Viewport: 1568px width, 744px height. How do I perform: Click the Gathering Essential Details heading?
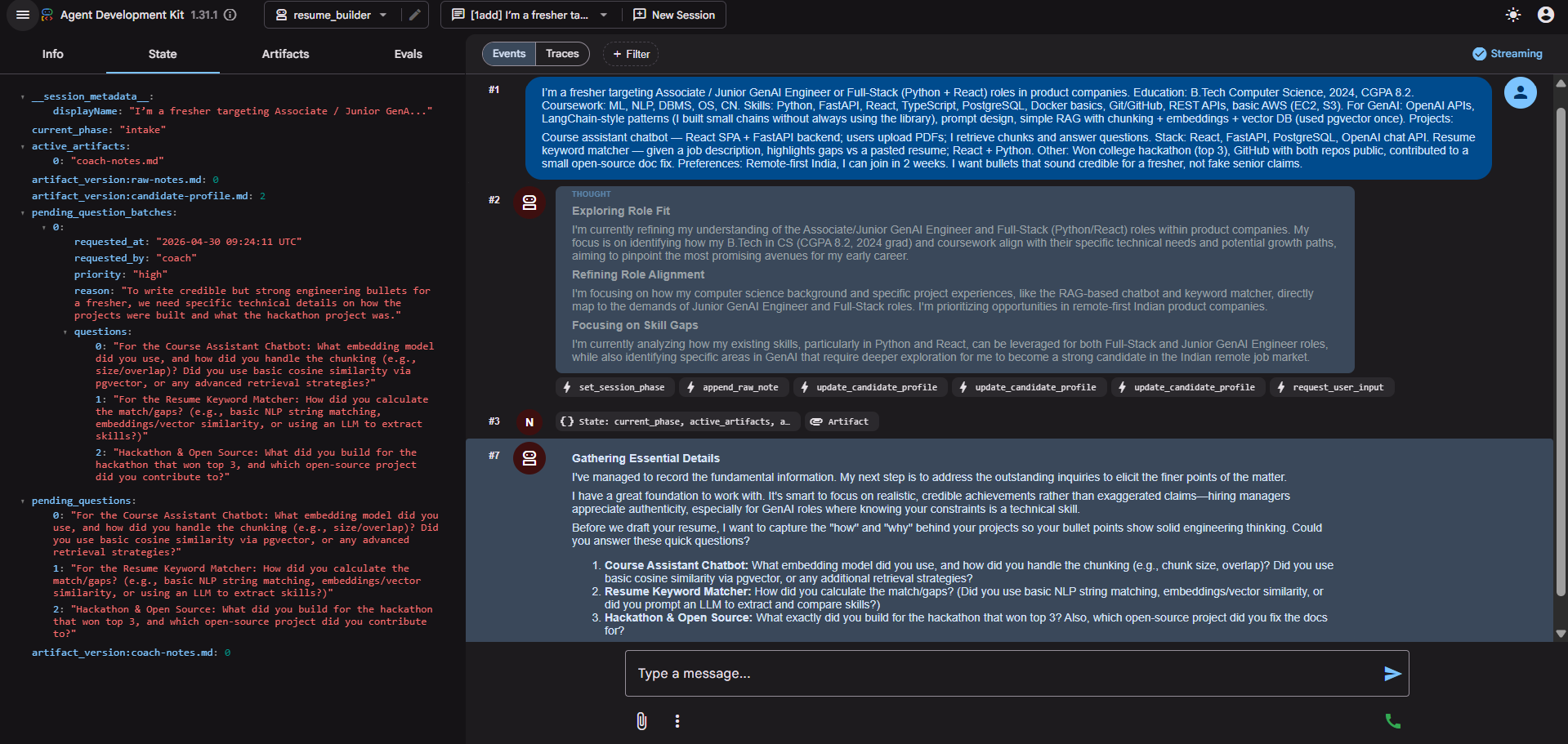click(x=646, y=458)
